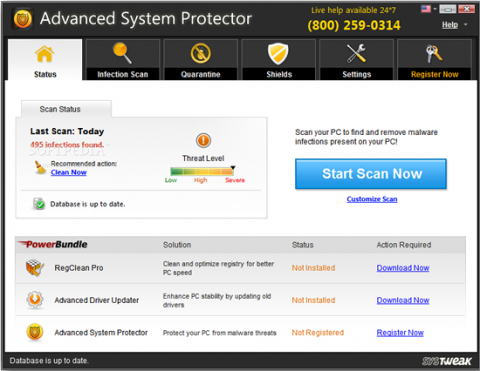480x371 pixels.
Task: Click the yellow Shields icon
Action: pyautogui.click(x=278, y=54)
